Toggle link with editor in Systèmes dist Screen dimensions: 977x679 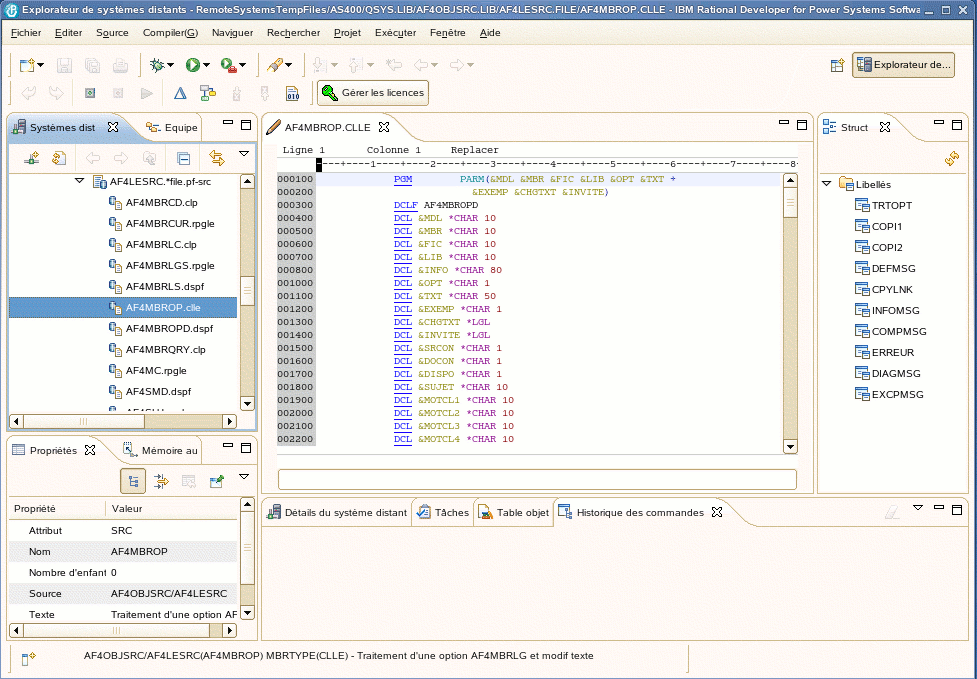click(x=216, y=158)
